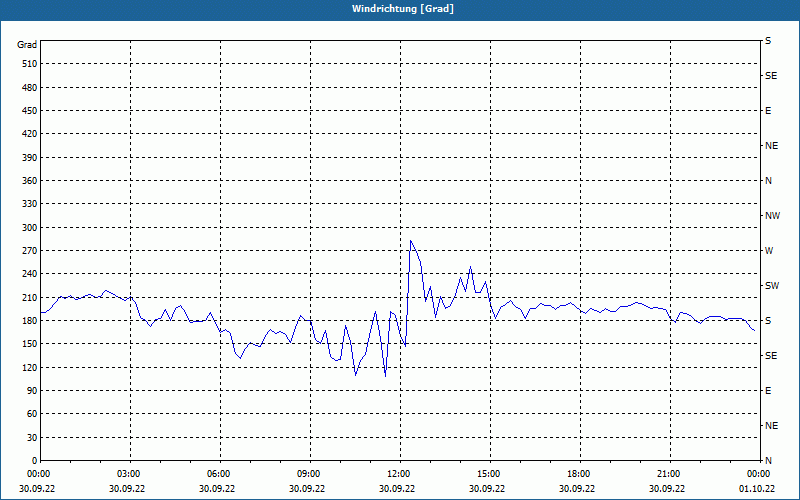Click the 150 degree axis label

30,344
